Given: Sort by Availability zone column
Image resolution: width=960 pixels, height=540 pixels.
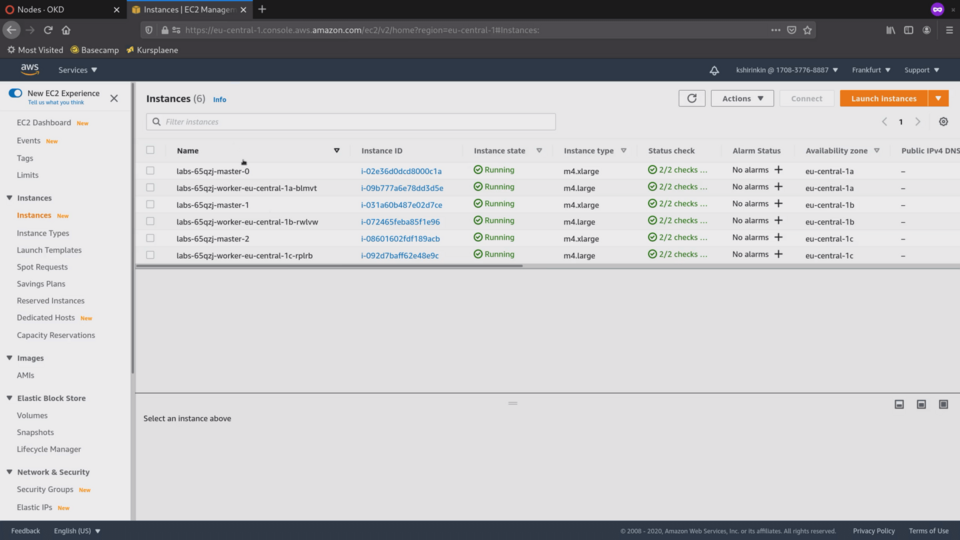Looking at the screenshot, I should point(876,151).
